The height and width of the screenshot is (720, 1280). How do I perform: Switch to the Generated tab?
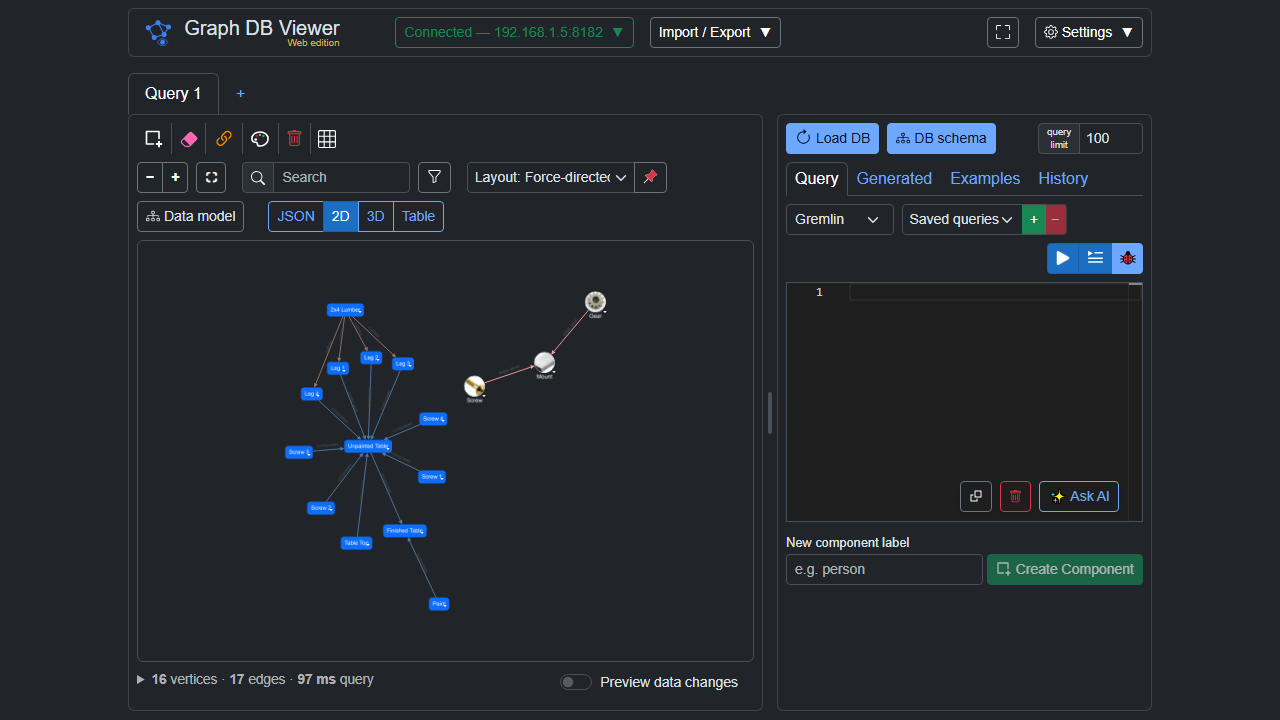894,178
